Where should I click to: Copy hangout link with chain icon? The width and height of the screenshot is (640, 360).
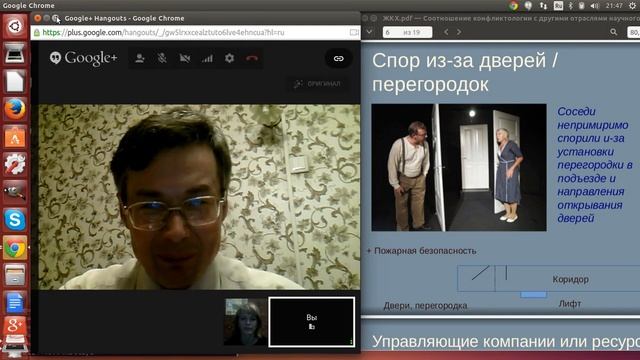pos(338,58)
